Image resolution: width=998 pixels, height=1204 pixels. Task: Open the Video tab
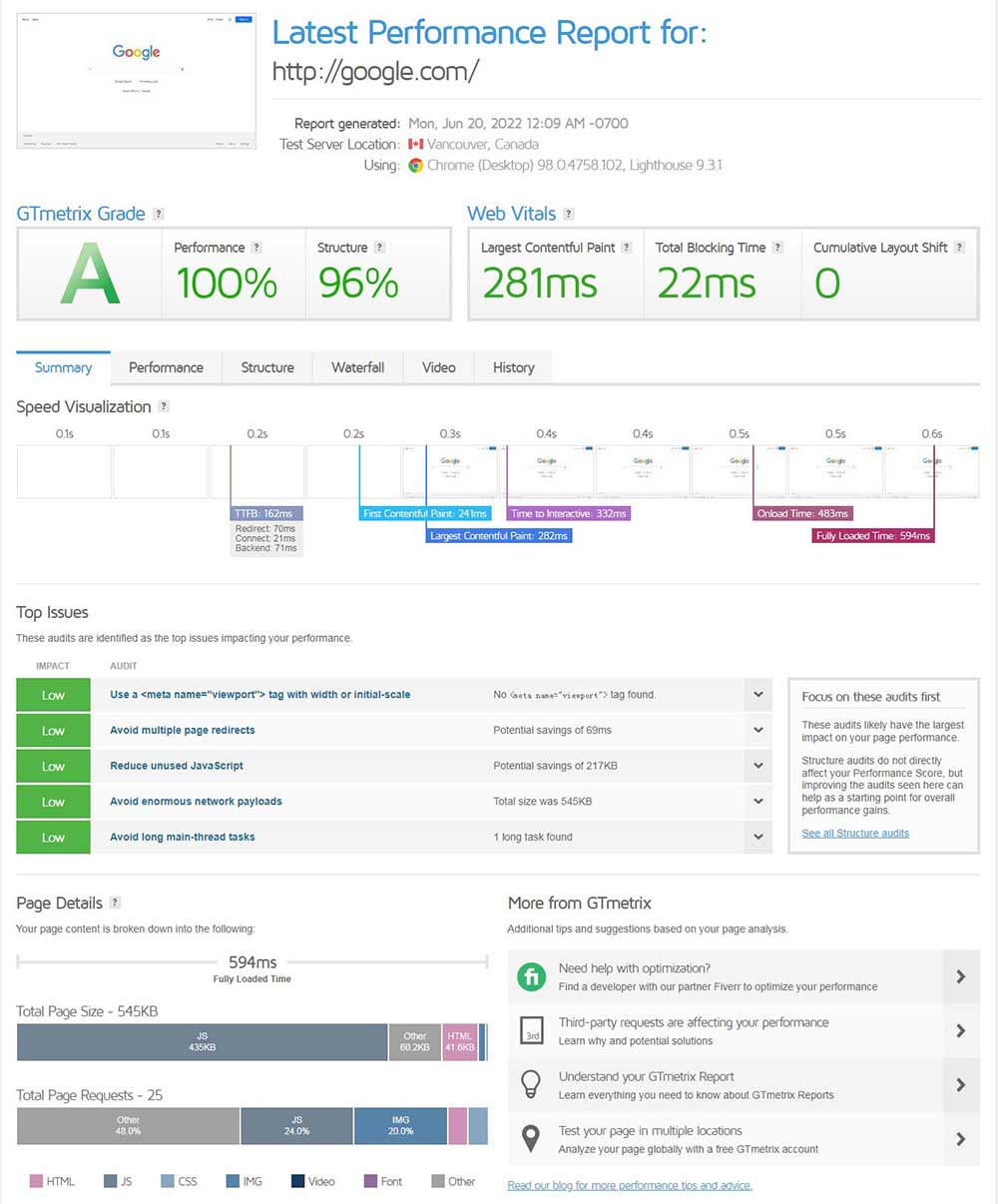[x=438, y=367]
